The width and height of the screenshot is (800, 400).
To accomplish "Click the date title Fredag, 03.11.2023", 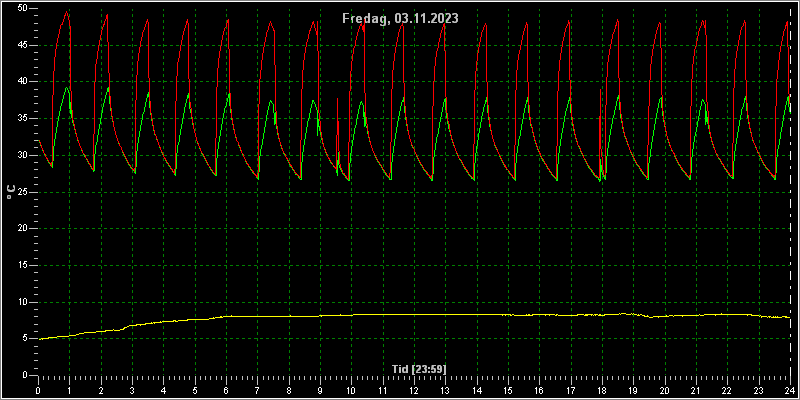I will (x=400, y=18).
